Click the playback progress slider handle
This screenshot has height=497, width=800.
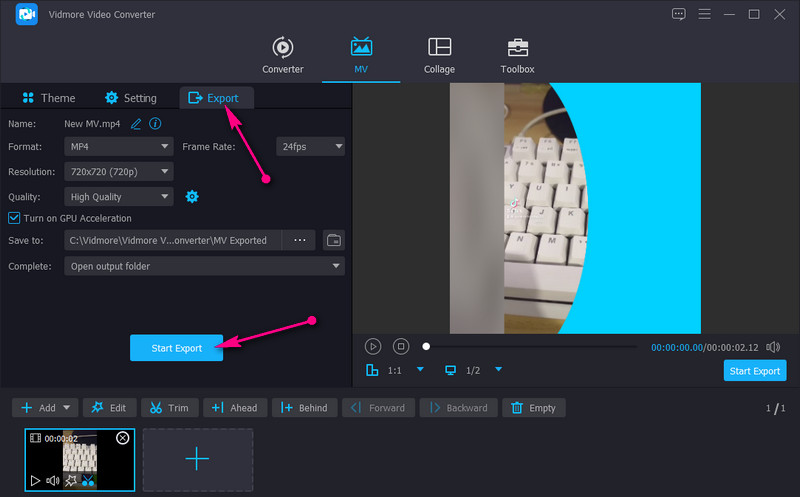pos(426,347)
